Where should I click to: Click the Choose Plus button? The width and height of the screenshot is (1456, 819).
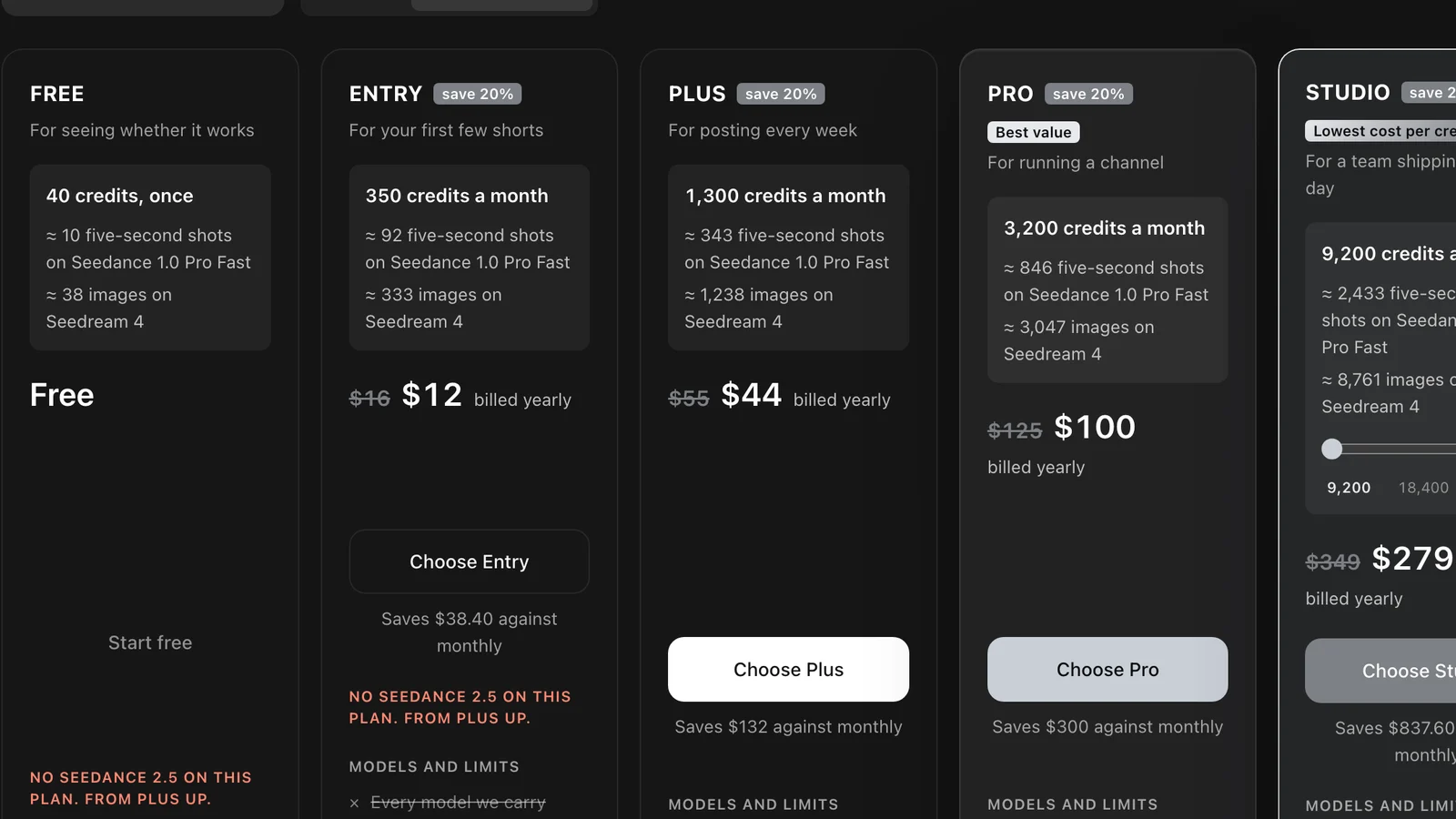coord(788,669)
